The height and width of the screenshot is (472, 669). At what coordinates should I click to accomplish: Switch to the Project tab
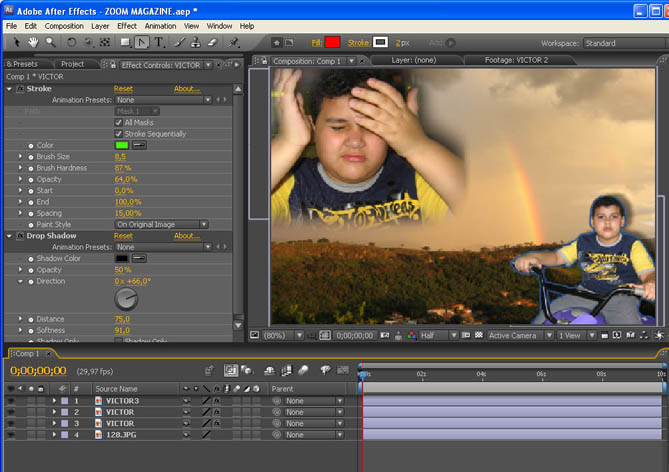coord(72,63)
